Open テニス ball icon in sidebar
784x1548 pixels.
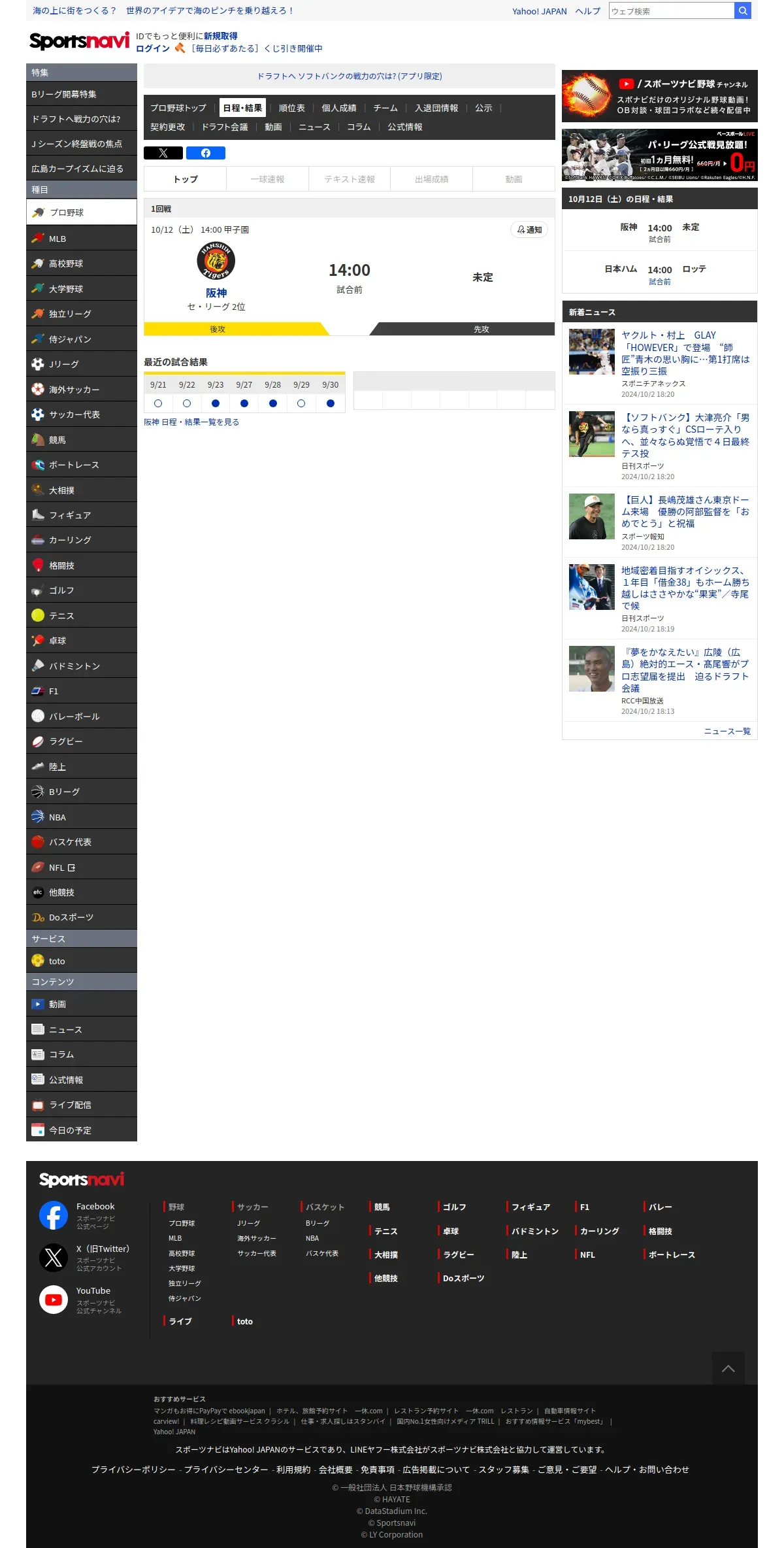(38, 616)
